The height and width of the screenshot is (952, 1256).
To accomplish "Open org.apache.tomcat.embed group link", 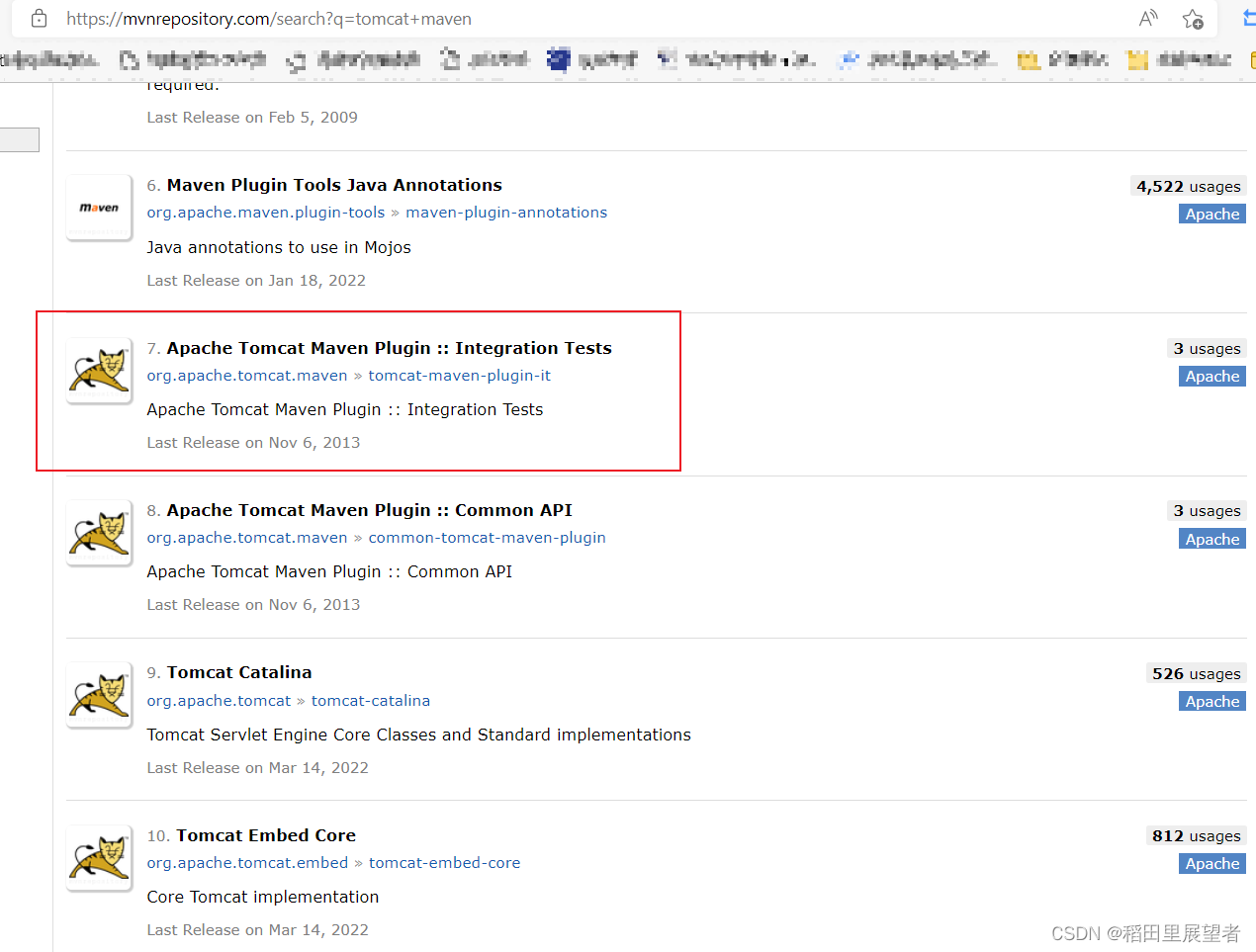I will pyautogui.click(x=248, y=863).
